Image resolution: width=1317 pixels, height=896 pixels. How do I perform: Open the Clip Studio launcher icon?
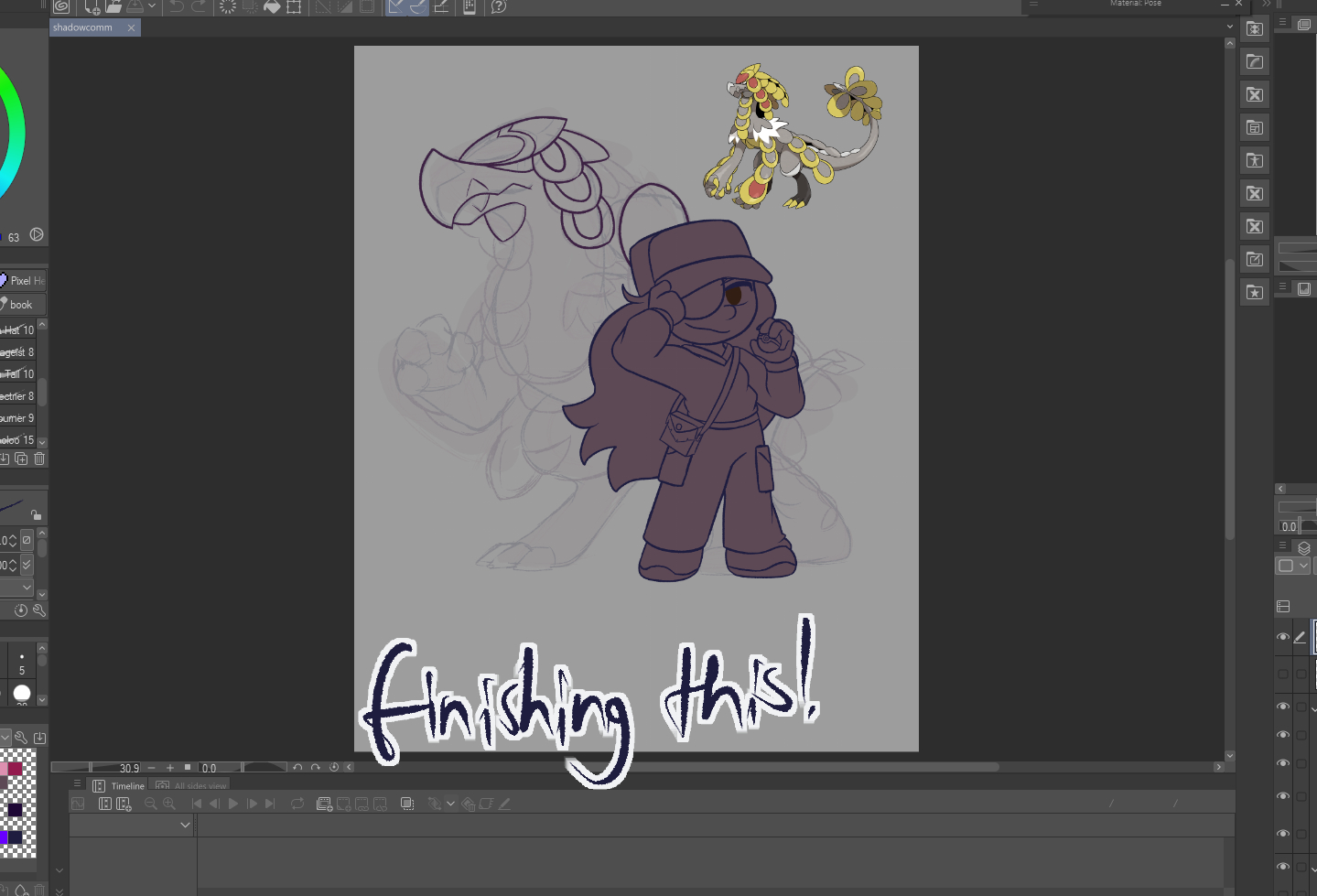click(x=61, y=6)
